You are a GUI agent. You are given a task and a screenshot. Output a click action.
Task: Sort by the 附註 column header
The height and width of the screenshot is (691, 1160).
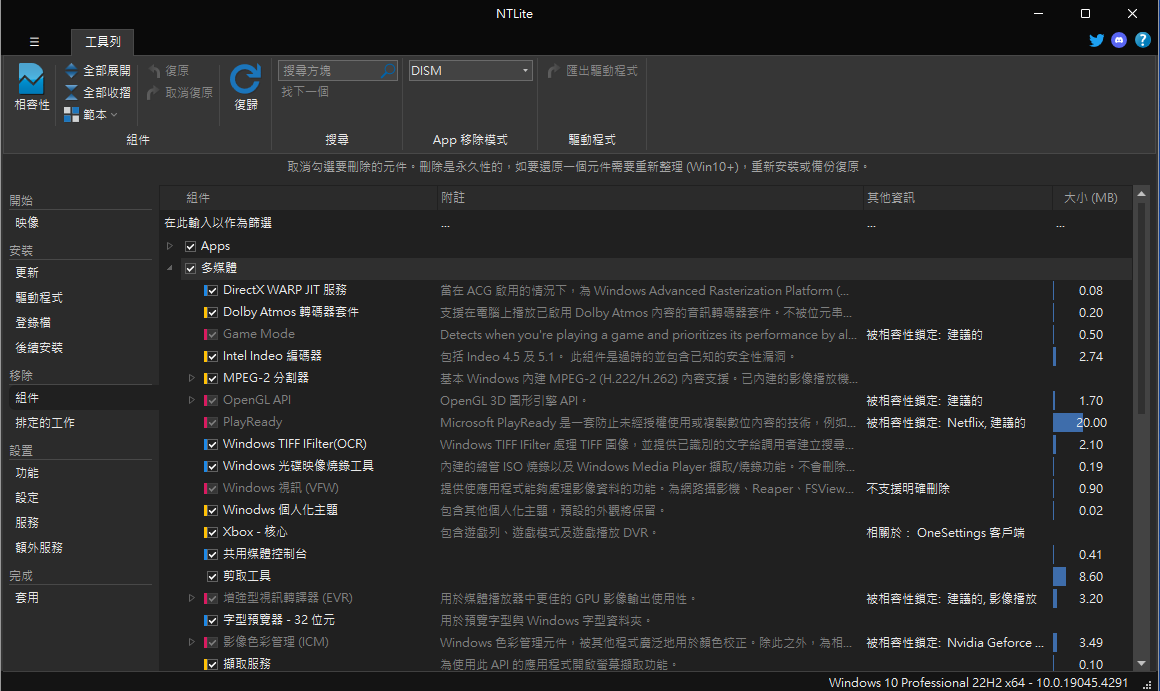coord(651,198)
